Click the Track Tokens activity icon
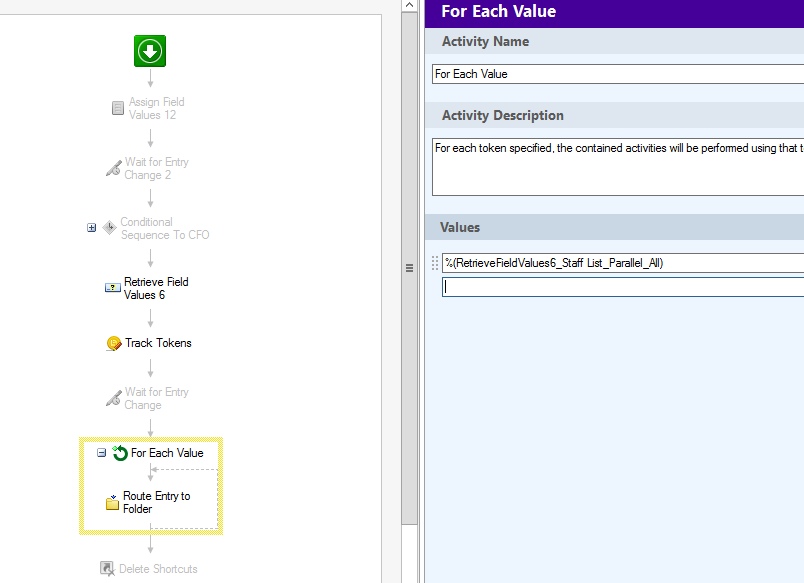This screenshot has height=583, width=804. click(114, 343)
